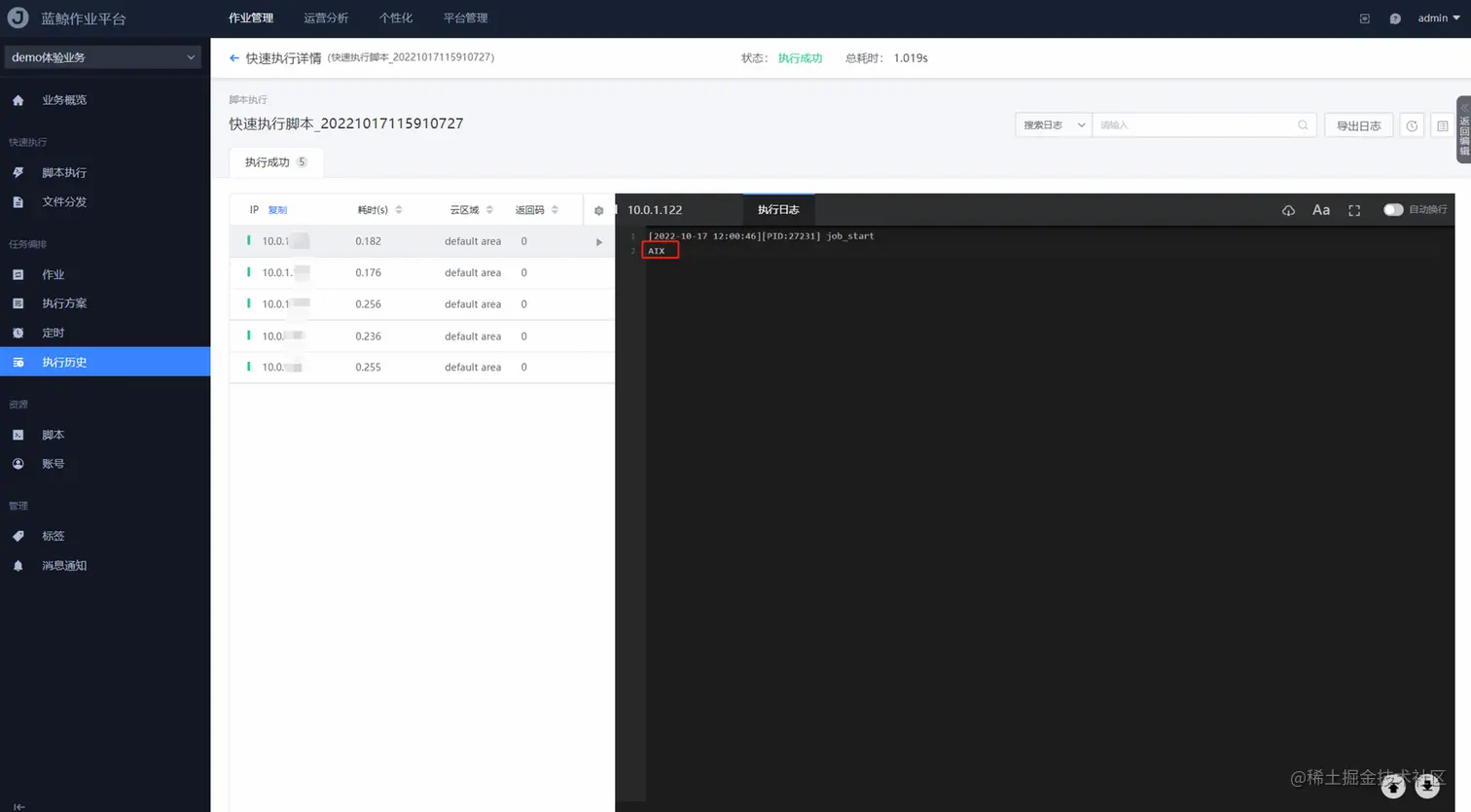Collapse the sidebar with the bottom-left arrow icon
This screenshot has width=1471, height=812.
(x=18, y=806)
